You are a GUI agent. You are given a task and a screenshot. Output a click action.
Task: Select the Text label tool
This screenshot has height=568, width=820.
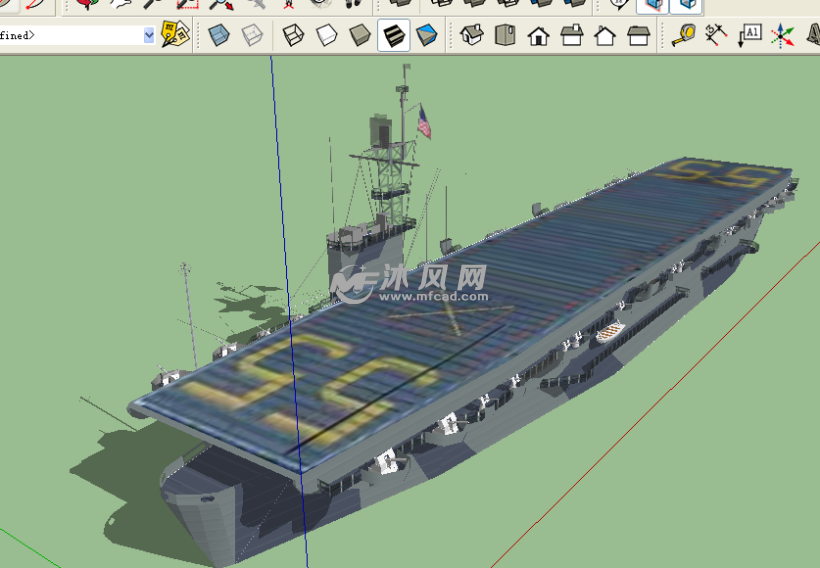tap(750, 36)
